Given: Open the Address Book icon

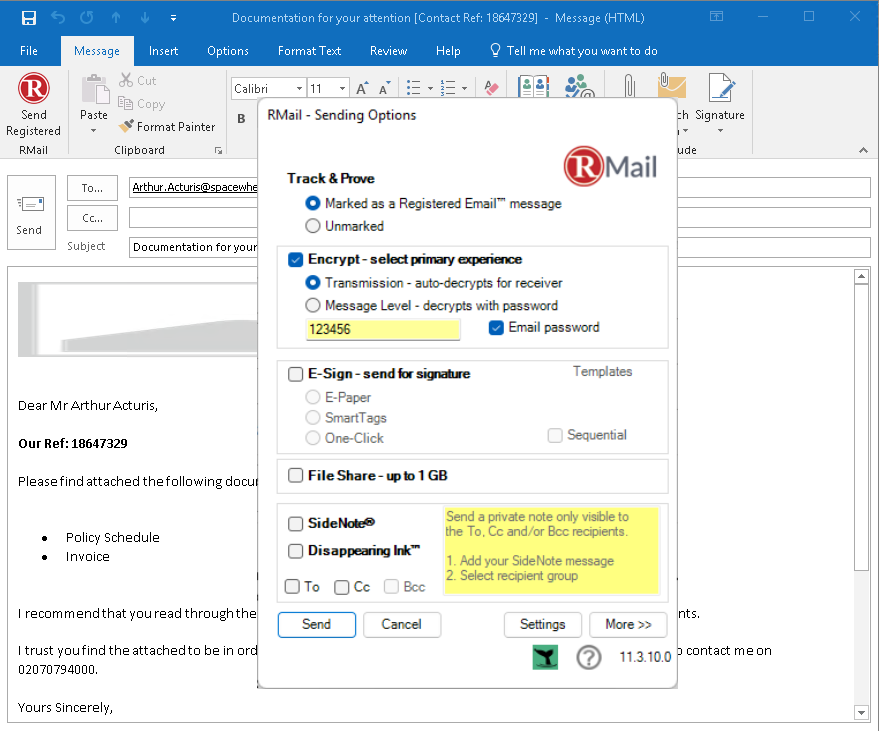Looking at the screenshot, I should click(x=533, y=86).
